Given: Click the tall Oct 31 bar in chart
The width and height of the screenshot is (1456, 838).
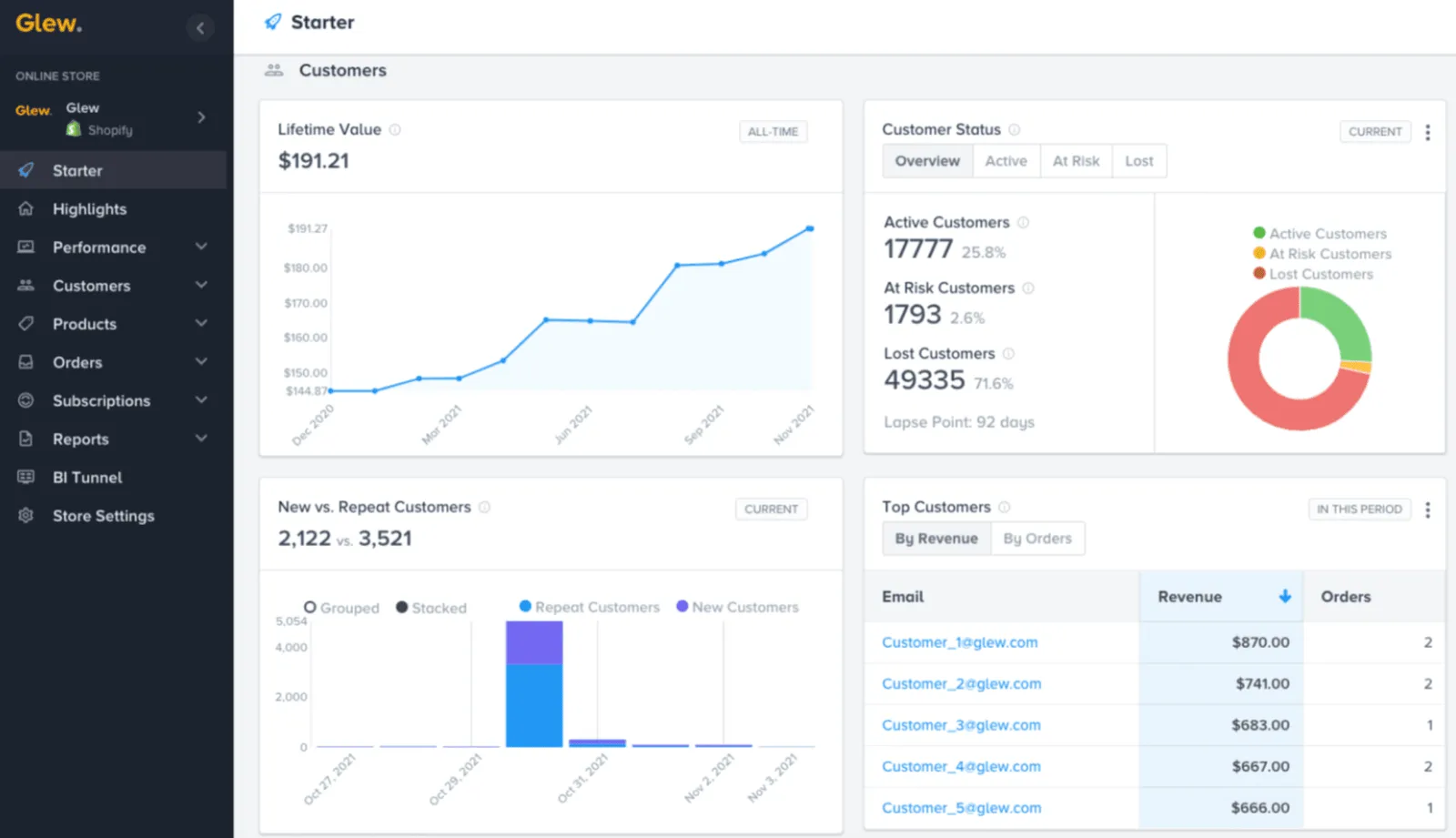Looking at the screenshot, I should (534, 684).
